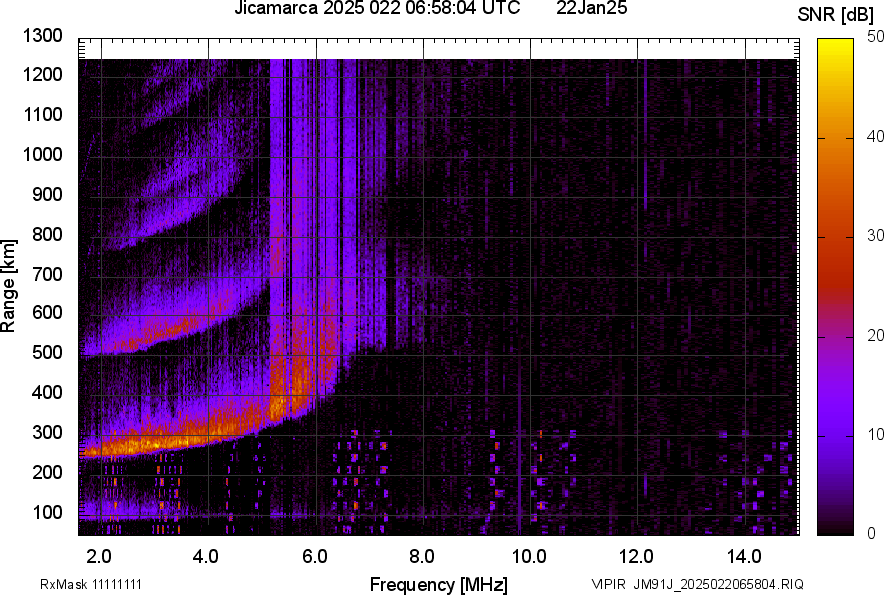Select the 8.0 frequency tick label
Screen dimensions: 884x595
coord(422,556)
